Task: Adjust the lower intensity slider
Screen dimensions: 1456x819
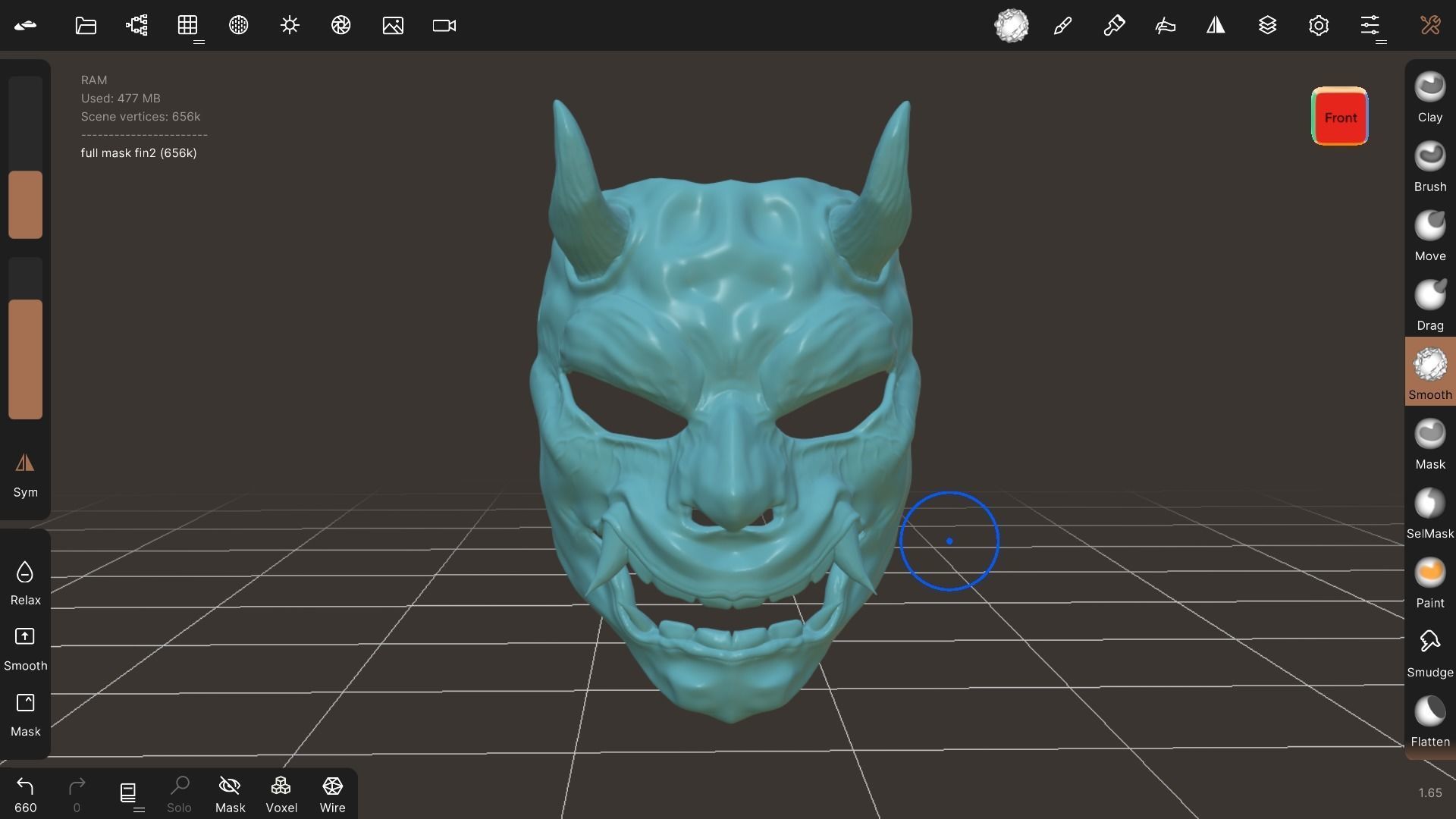Action: tap(25, 338)
